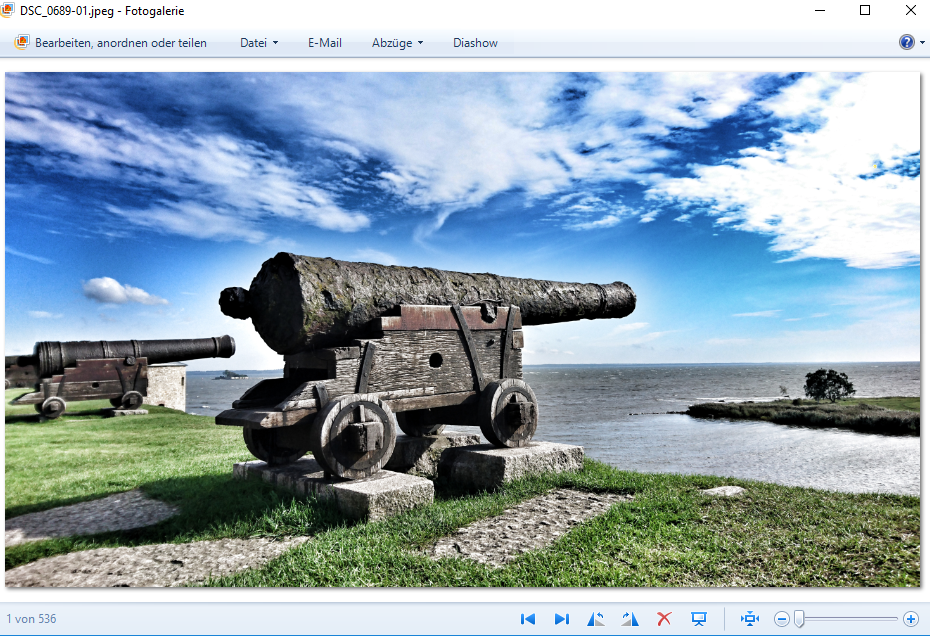The image size is (930, 636).
Task: Go to the next photo
Action: pos(562,619)
